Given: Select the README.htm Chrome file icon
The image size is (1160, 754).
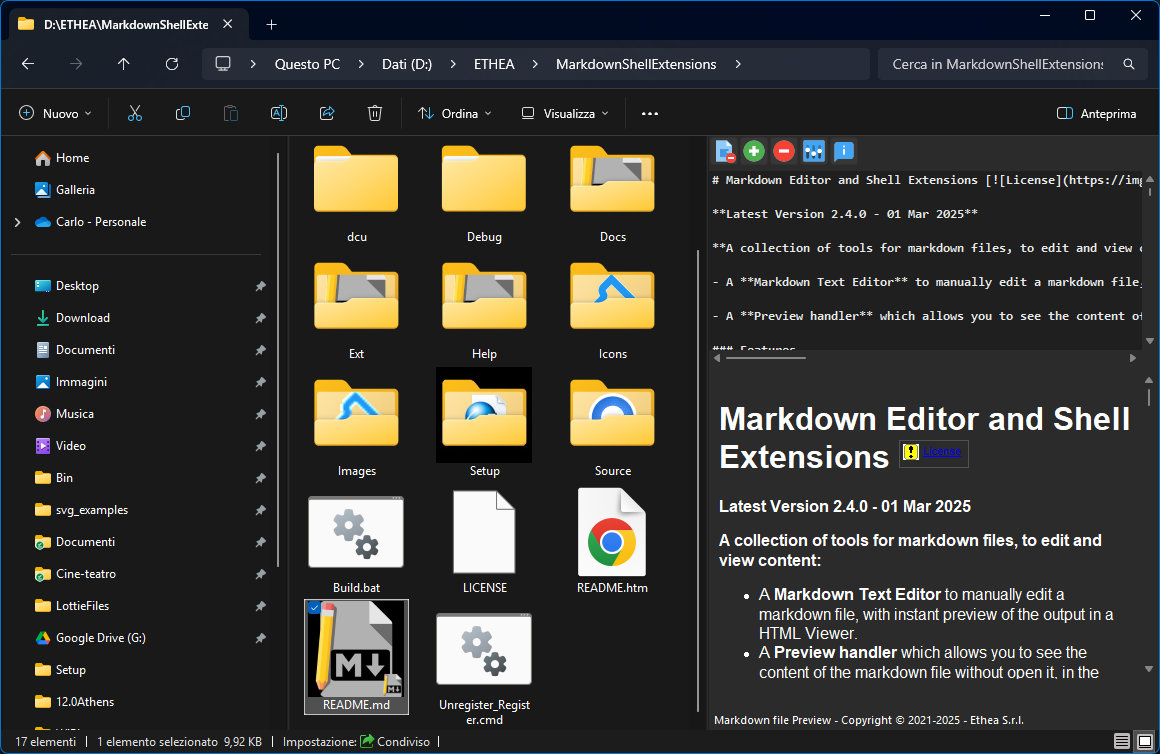Looking at the screenshot, I should [612, 532].
